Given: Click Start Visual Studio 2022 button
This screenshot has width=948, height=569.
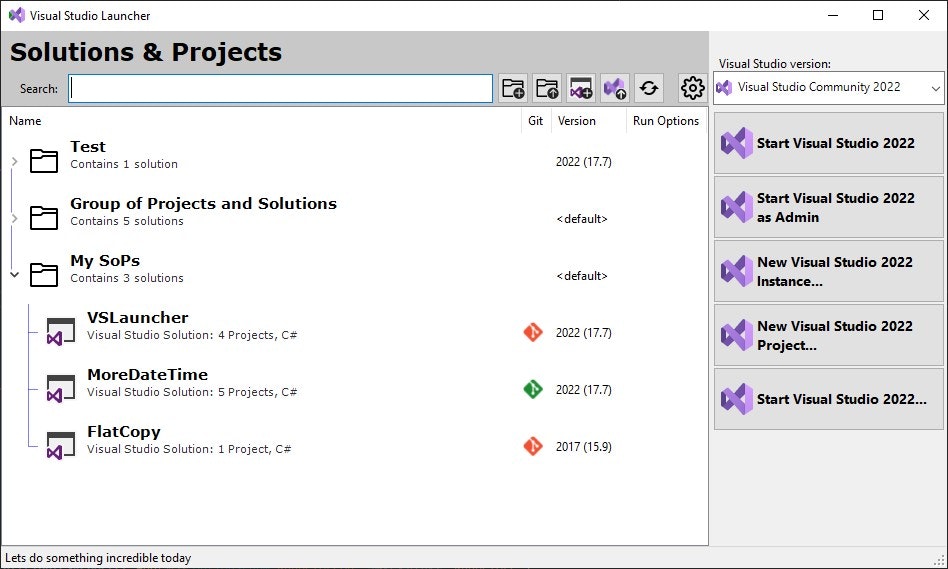Looking at the screenshot, I should click(828, 143).
